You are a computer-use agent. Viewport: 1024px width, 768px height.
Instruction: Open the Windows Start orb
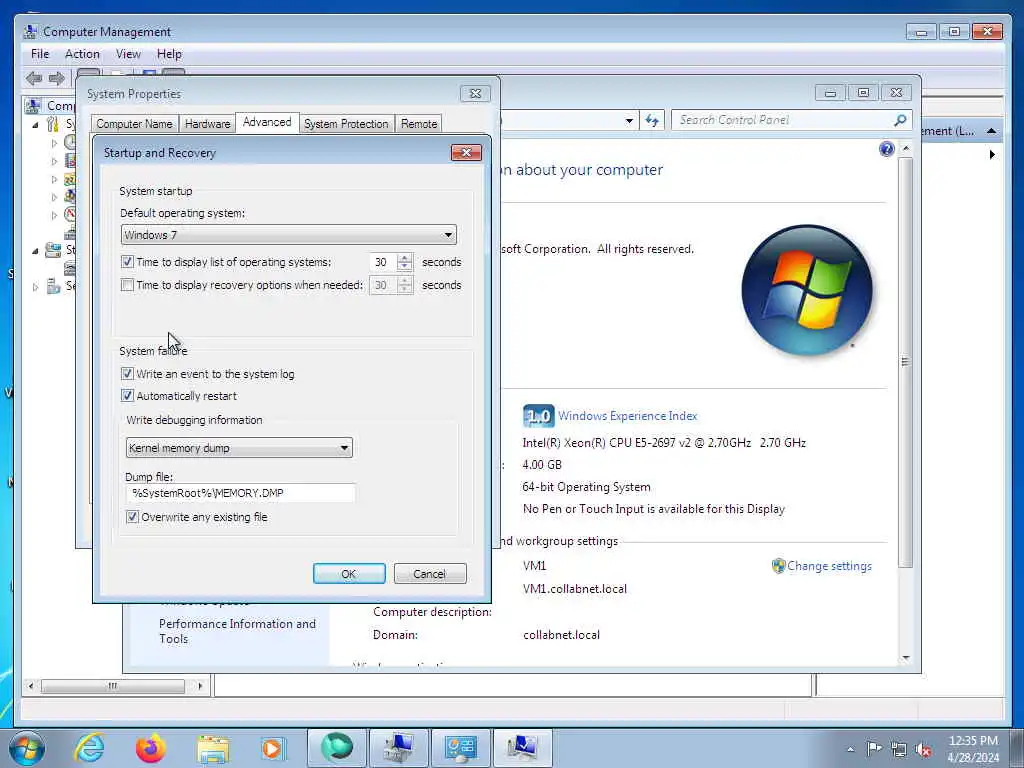(27, 748)
